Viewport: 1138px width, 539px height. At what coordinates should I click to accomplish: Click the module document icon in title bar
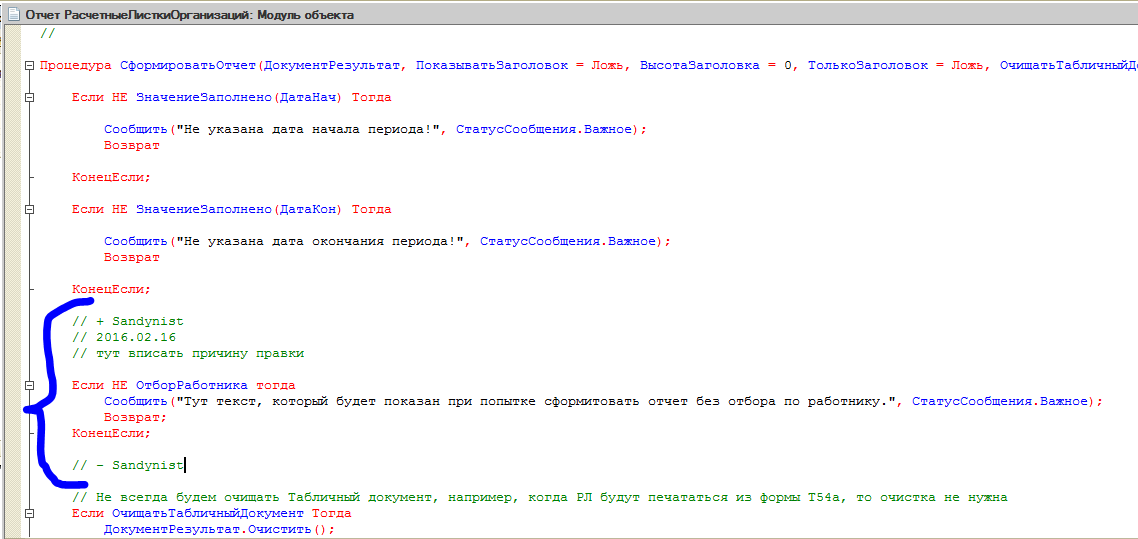click(x=15, y=15)
